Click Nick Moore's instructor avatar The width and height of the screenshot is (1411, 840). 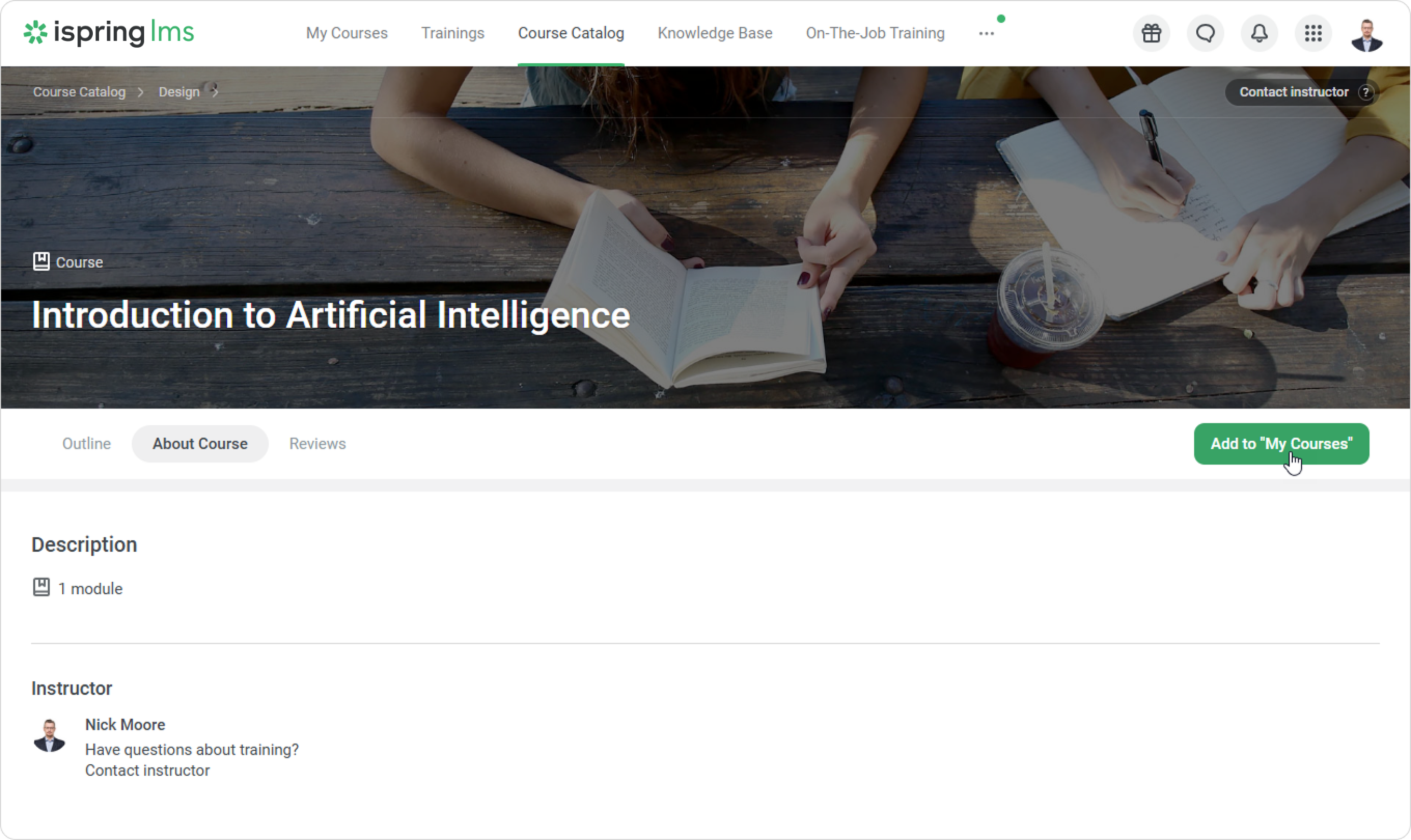pyautogui.click(x=49, y=736)
